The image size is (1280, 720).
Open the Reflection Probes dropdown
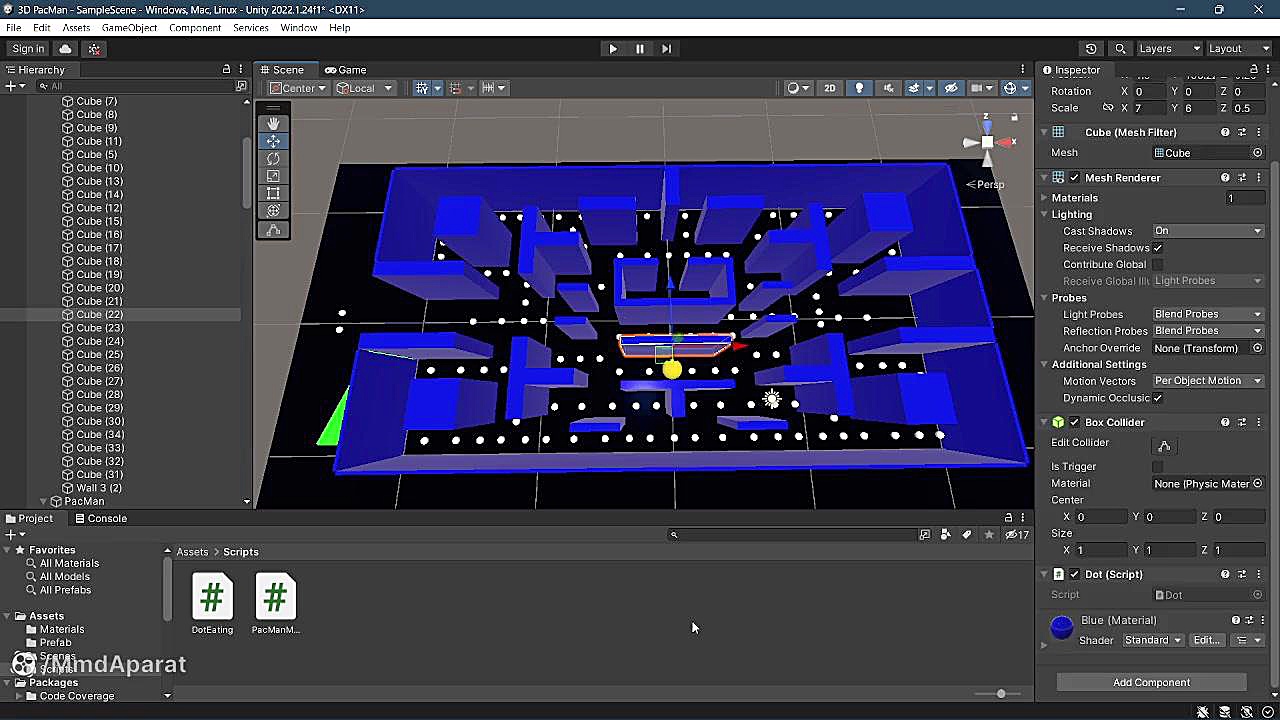pyautogui.click(x=1208, y=331)
